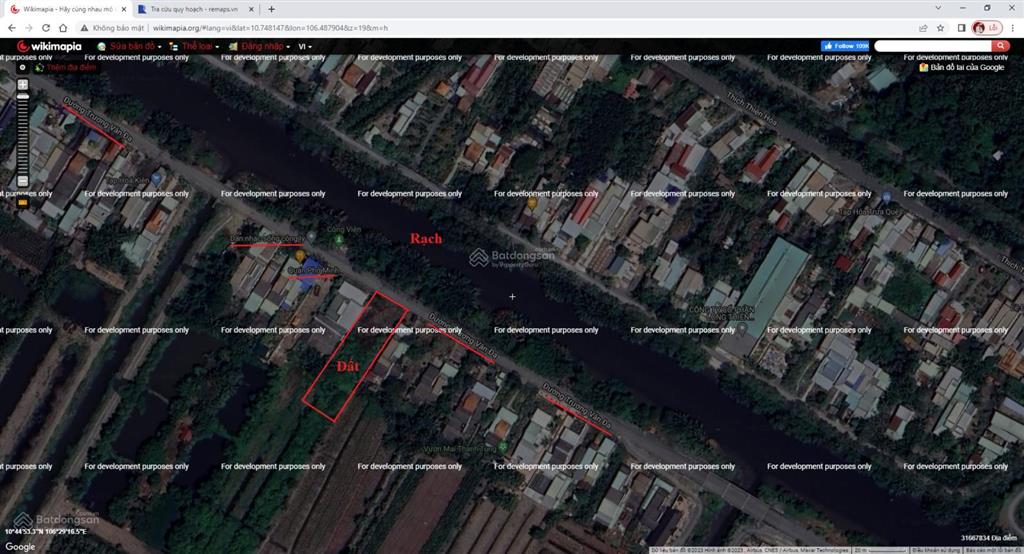The image size is (1024, 554).
Task: Open the Sửa bản đồ dropdown menu
Action: [x=129, y=46]
